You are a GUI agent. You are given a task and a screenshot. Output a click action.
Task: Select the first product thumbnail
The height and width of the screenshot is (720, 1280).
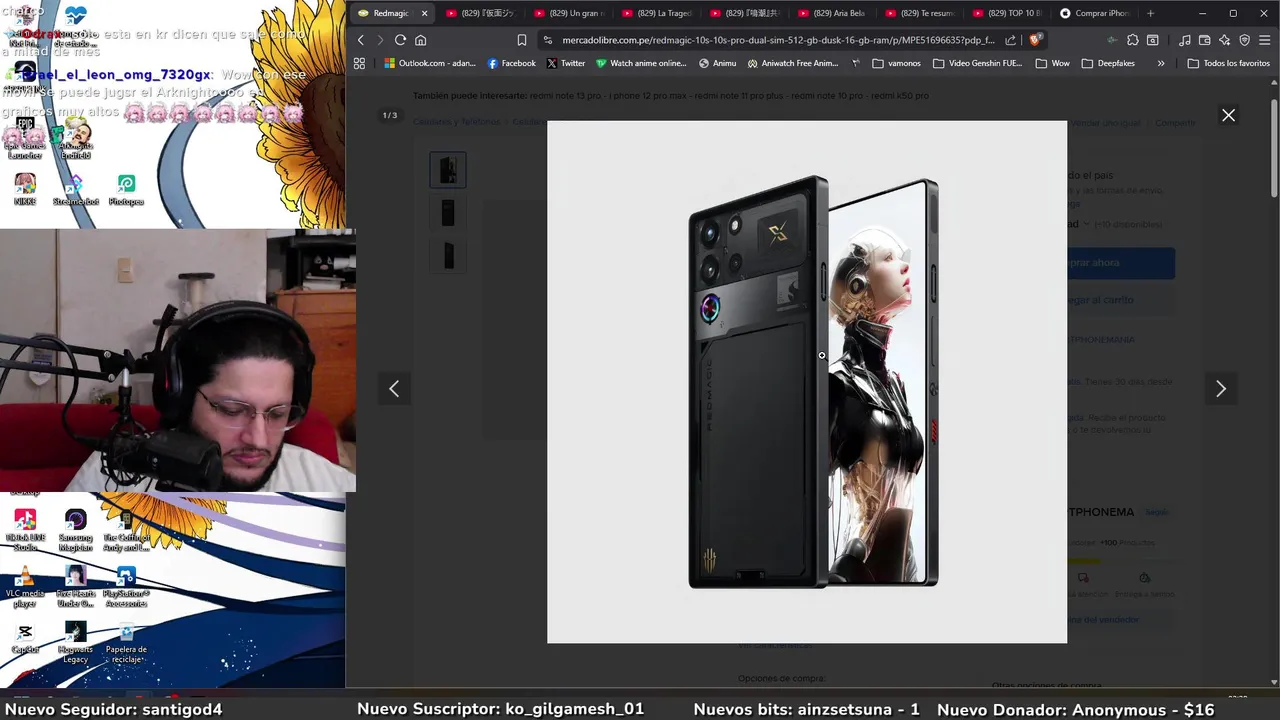pos(448,170)
